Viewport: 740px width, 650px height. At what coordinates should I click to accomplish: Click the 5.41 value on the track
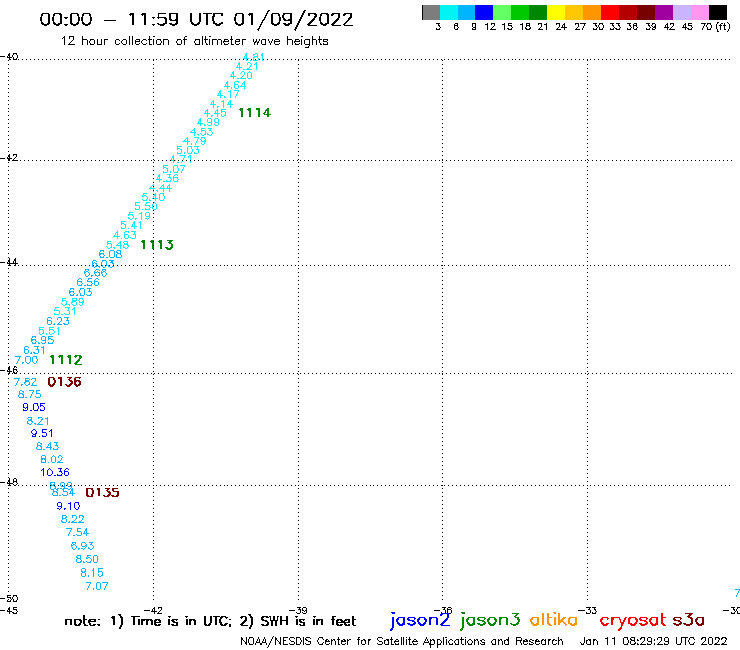[x=132, y=226]
